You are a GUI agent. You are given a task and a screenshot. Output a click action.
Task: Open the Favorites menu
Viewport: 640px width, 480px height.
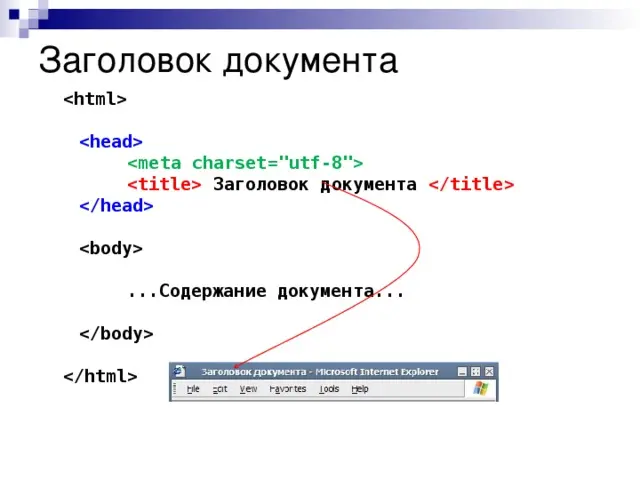point(288,389)
